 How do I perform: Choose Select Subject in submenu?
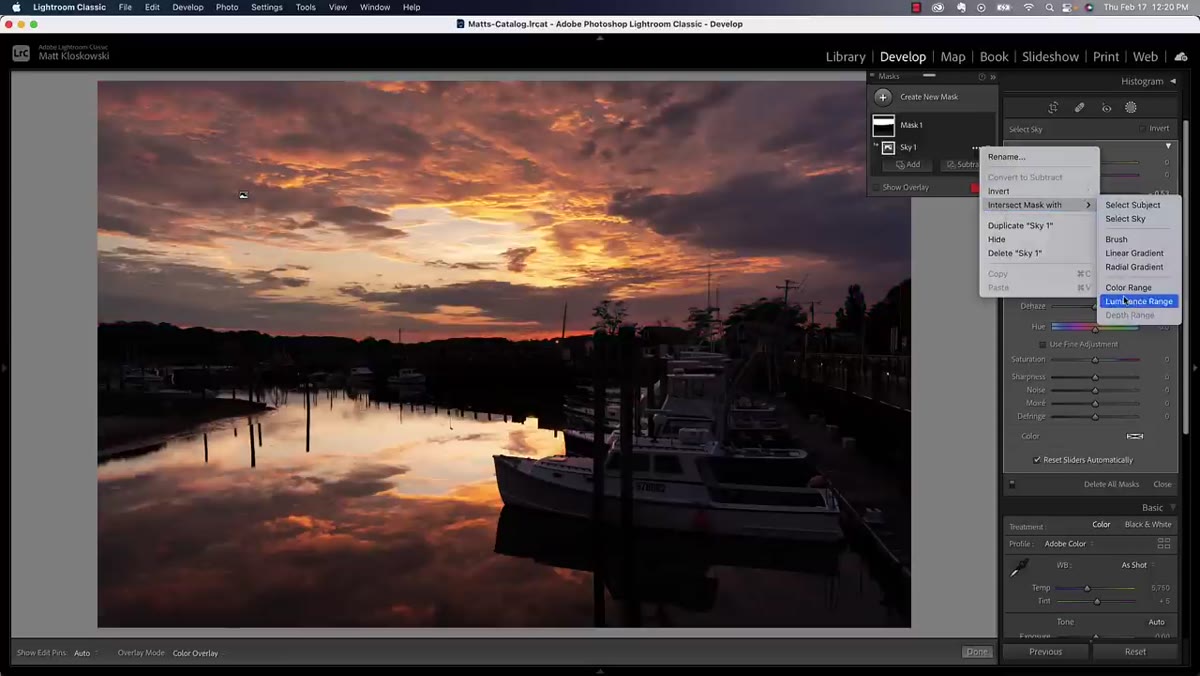coord(1133,205)
